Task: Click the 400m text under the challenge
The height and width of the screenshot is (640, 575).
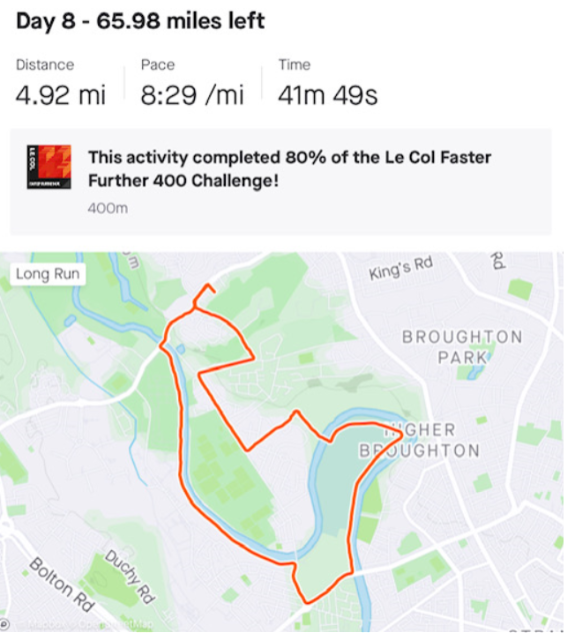Action: pyautogui.click(x=108, y=209)
